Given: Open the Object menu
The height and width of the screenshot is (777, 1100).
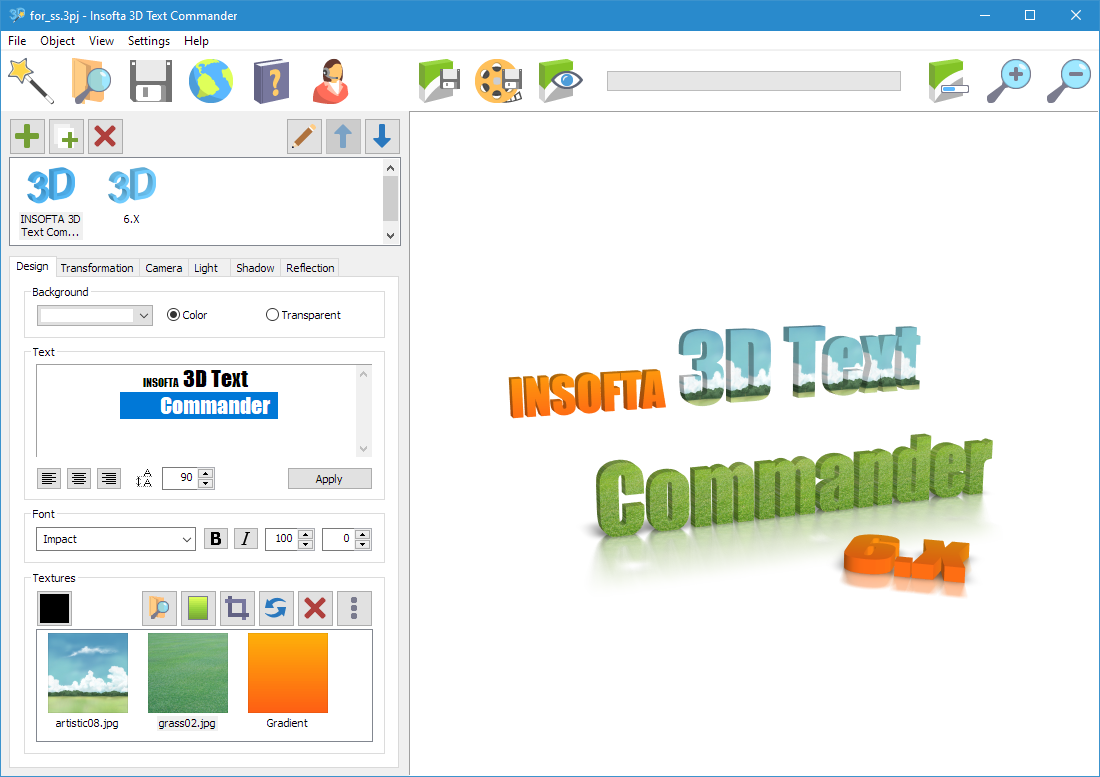Looking at the screenshot, I should [58, 41].
